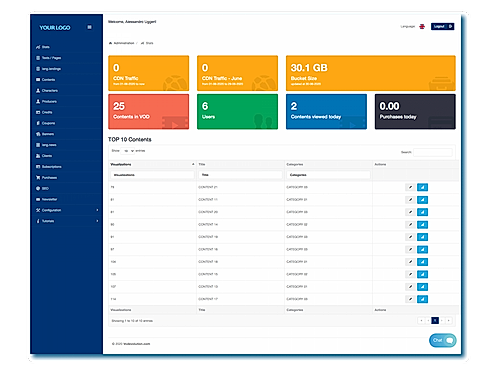This screenshot has width=491, height=368.
Task: Open the Show entries count dropdown
Action: pos(128,151)
